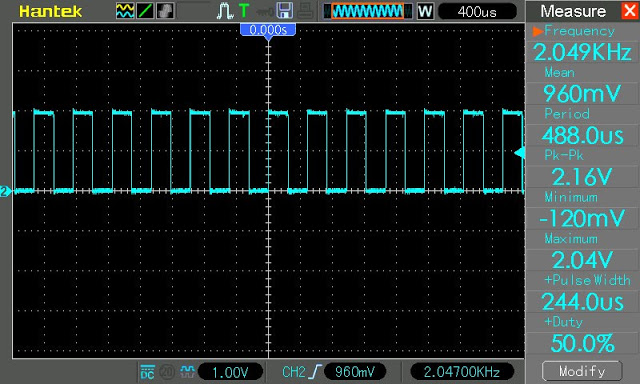640x384 pixels.
Task: Click the 0.000s trigger position marker
Action: click(268, 31)
